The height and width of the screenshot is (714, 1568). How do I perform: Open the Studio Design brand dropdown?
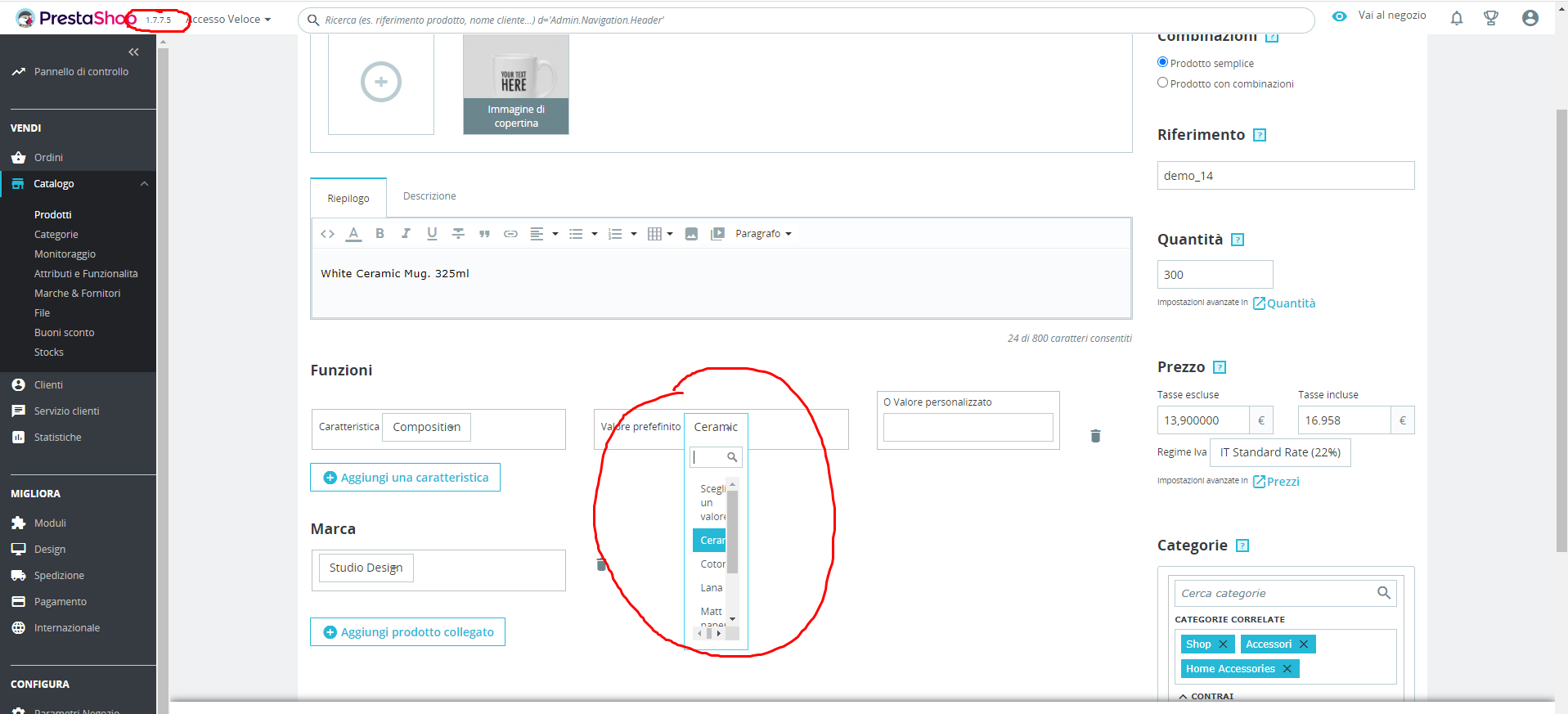(366, 568)
